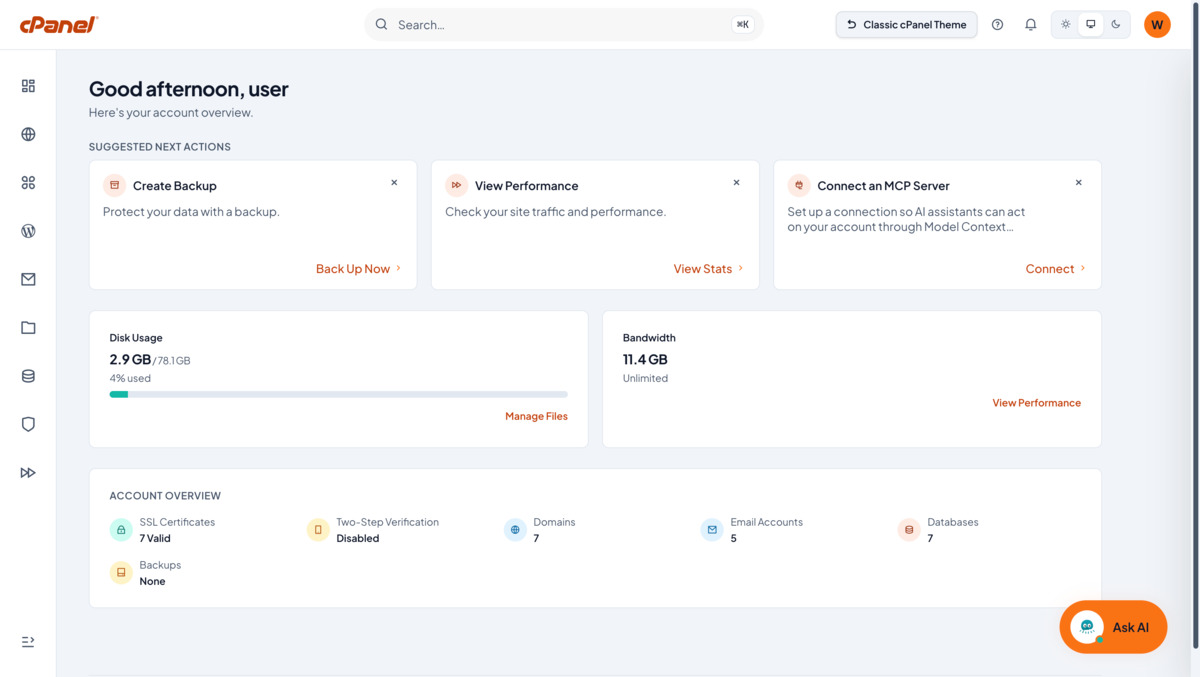Click the Create Backup card icon
The height and width of the screenshot is (677, 1200).
pos(115,185)
